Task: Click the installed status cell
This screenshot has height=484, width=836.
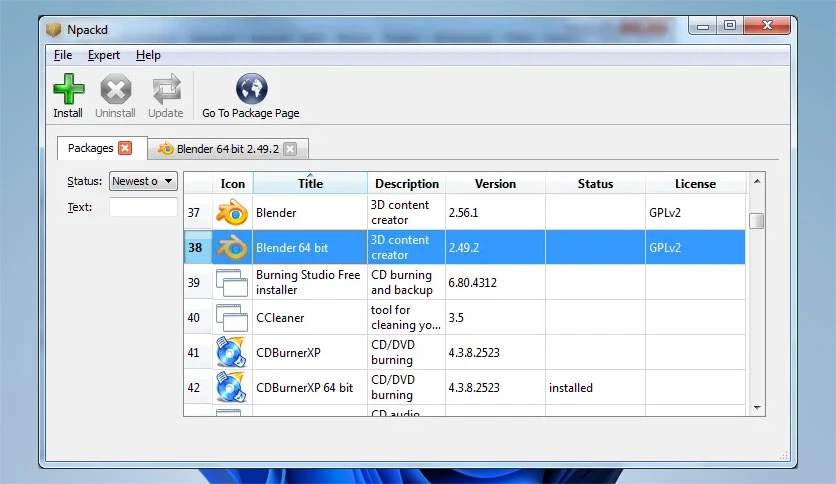Action: click(x=596, y=388)
